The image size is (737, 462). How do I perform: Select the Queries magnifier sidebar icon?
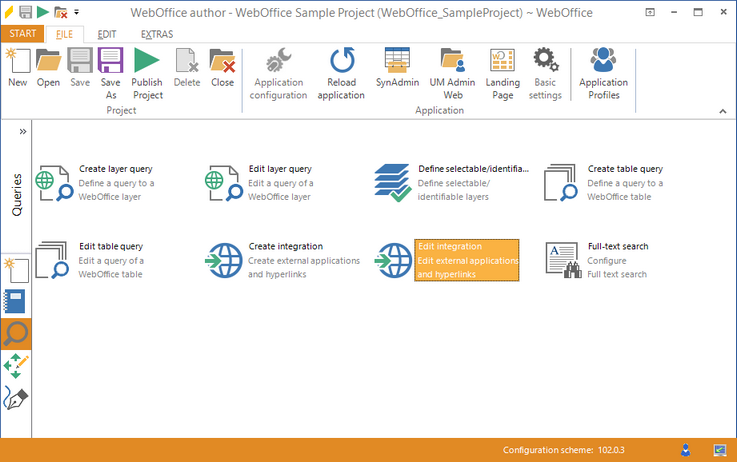click(16, 333)
